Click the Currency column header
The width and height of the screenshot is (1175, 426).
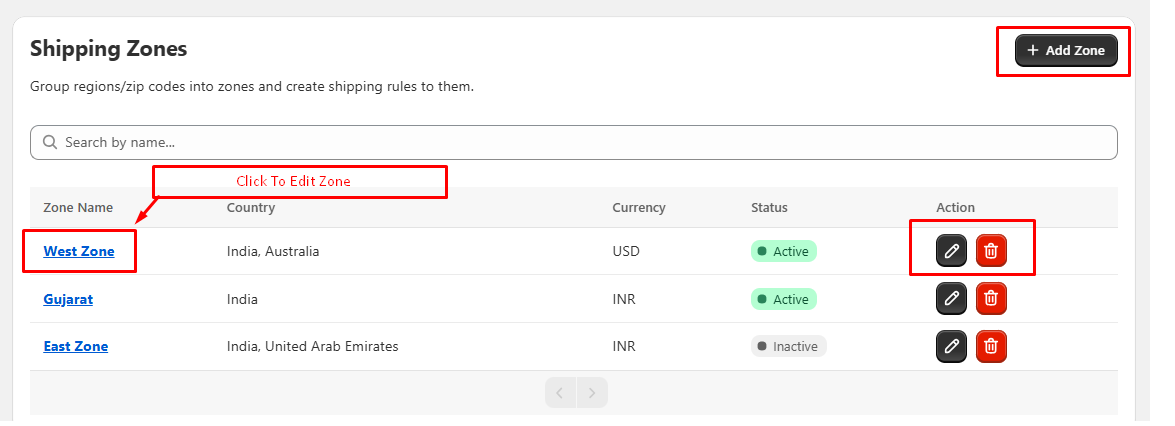638,208
